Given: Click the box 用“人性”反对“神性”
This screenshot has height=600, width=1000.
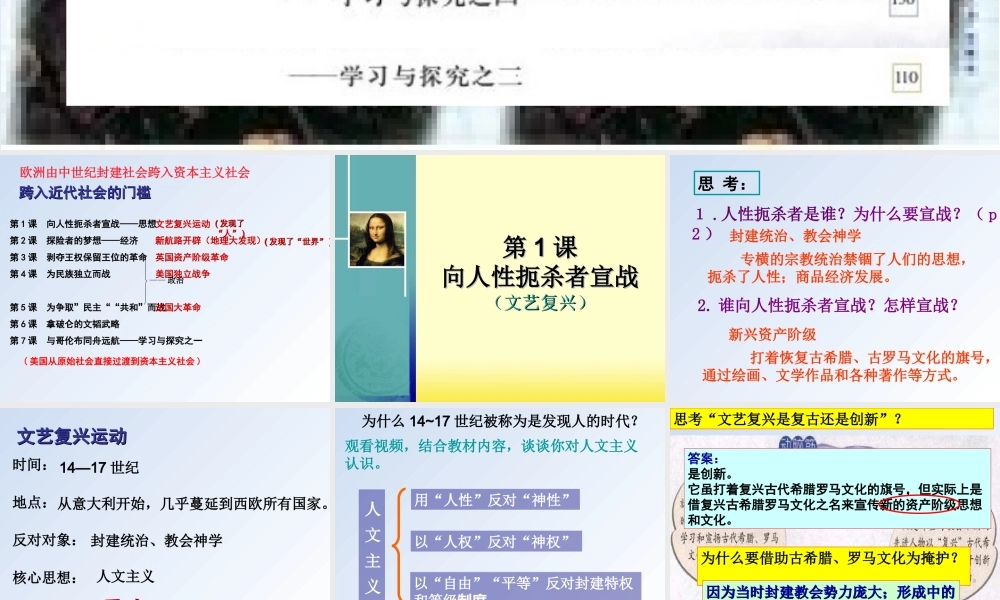Looking at the screenshot, I should coord(495,500).
